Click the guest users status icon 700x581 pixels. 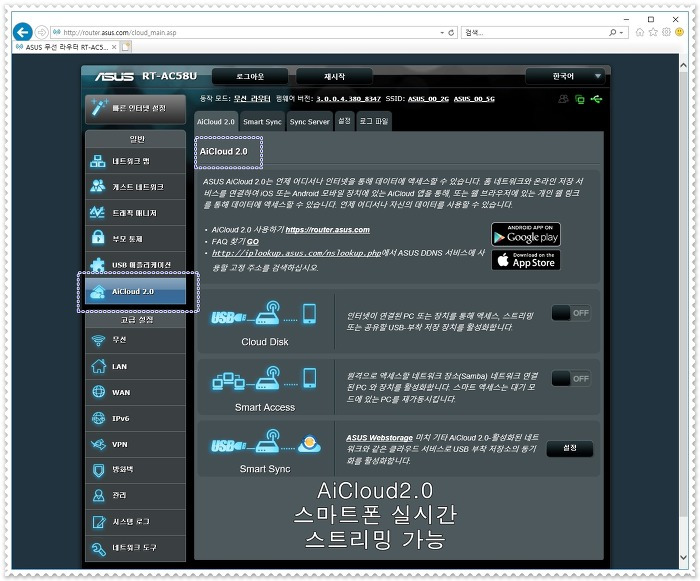563,99
